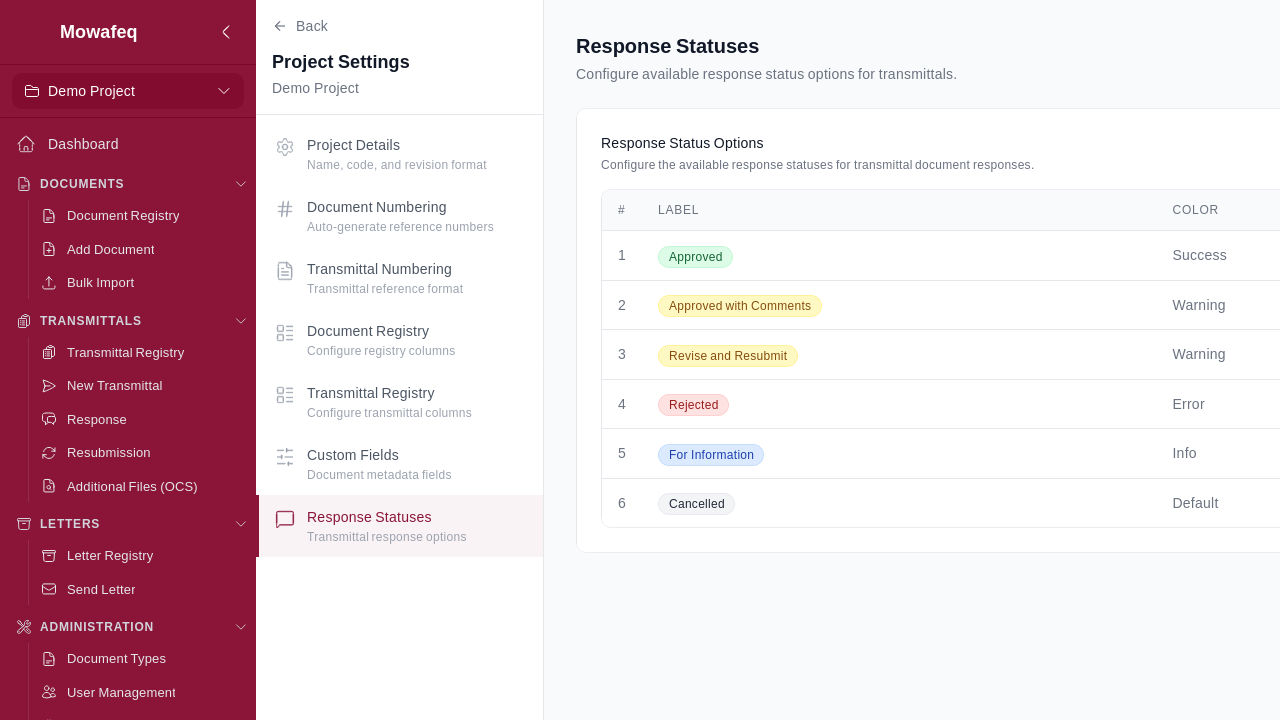Image resolution: width=1280 pixels, height=720 pixels.
Task: Click the Document Registry file icon
Action: 48,216
